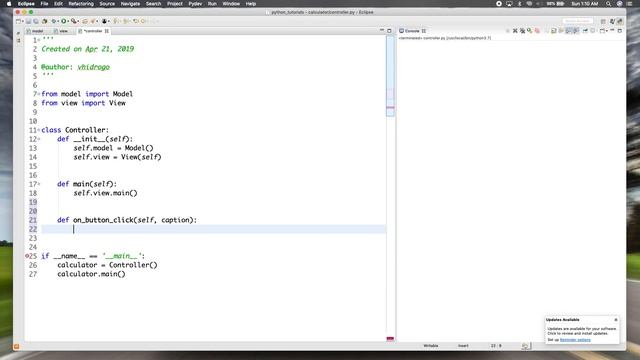Click the Pin Console icon
The width and height of the screenshot is (640, 360).
click(x=585, y=31)
